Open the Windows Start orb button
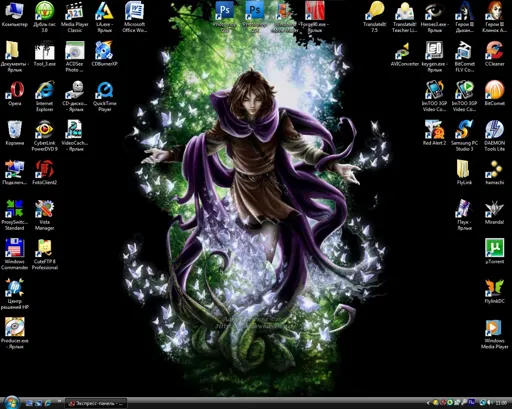512x409 pixels. [x=12, y=402]
